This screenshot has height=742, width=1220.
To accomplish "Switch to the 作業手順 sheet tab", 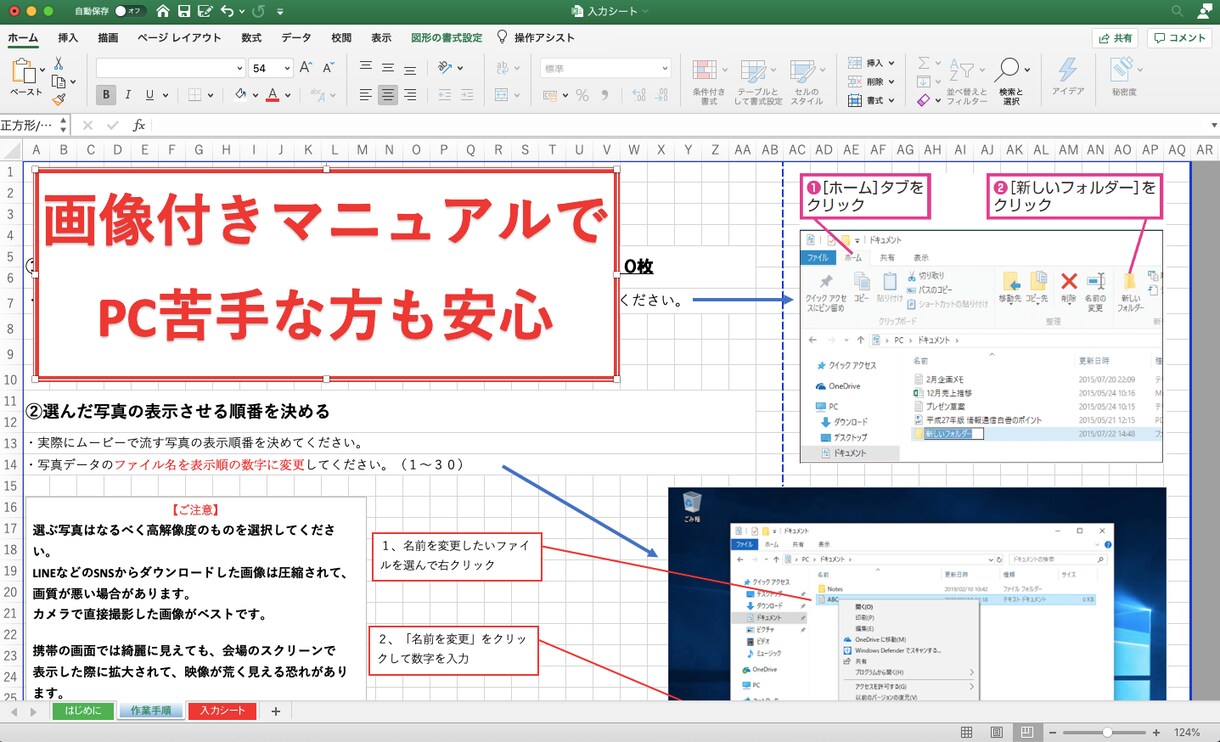I will click(x=151, y=711).
